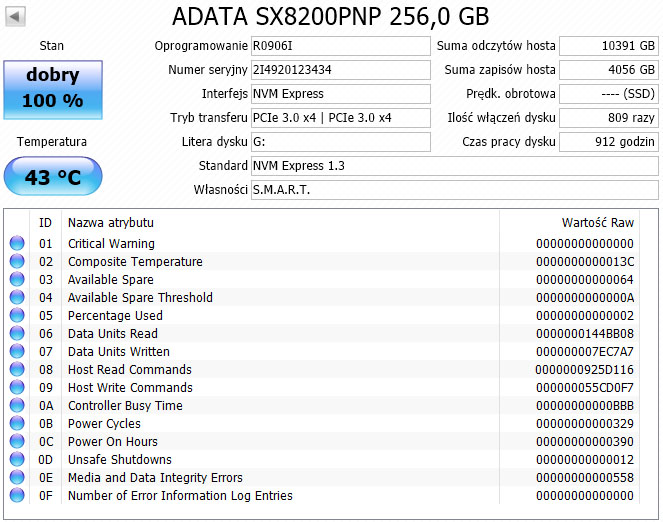Click the status circle beside Composite Temperature

click(x=17, y=261)
